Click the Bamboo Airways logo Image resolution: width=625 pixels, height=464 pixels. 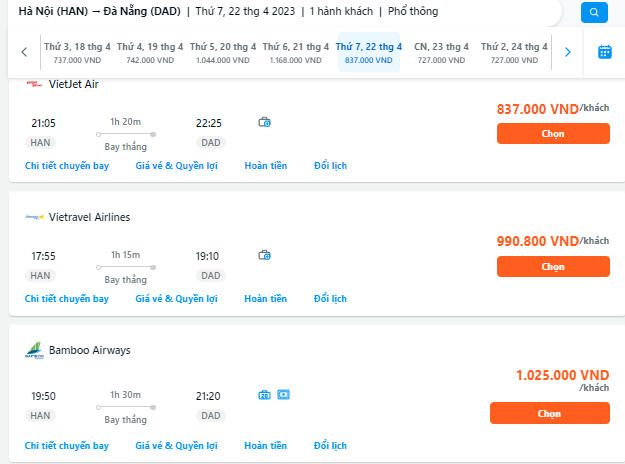pyautogui.click(x=34, y=351)
